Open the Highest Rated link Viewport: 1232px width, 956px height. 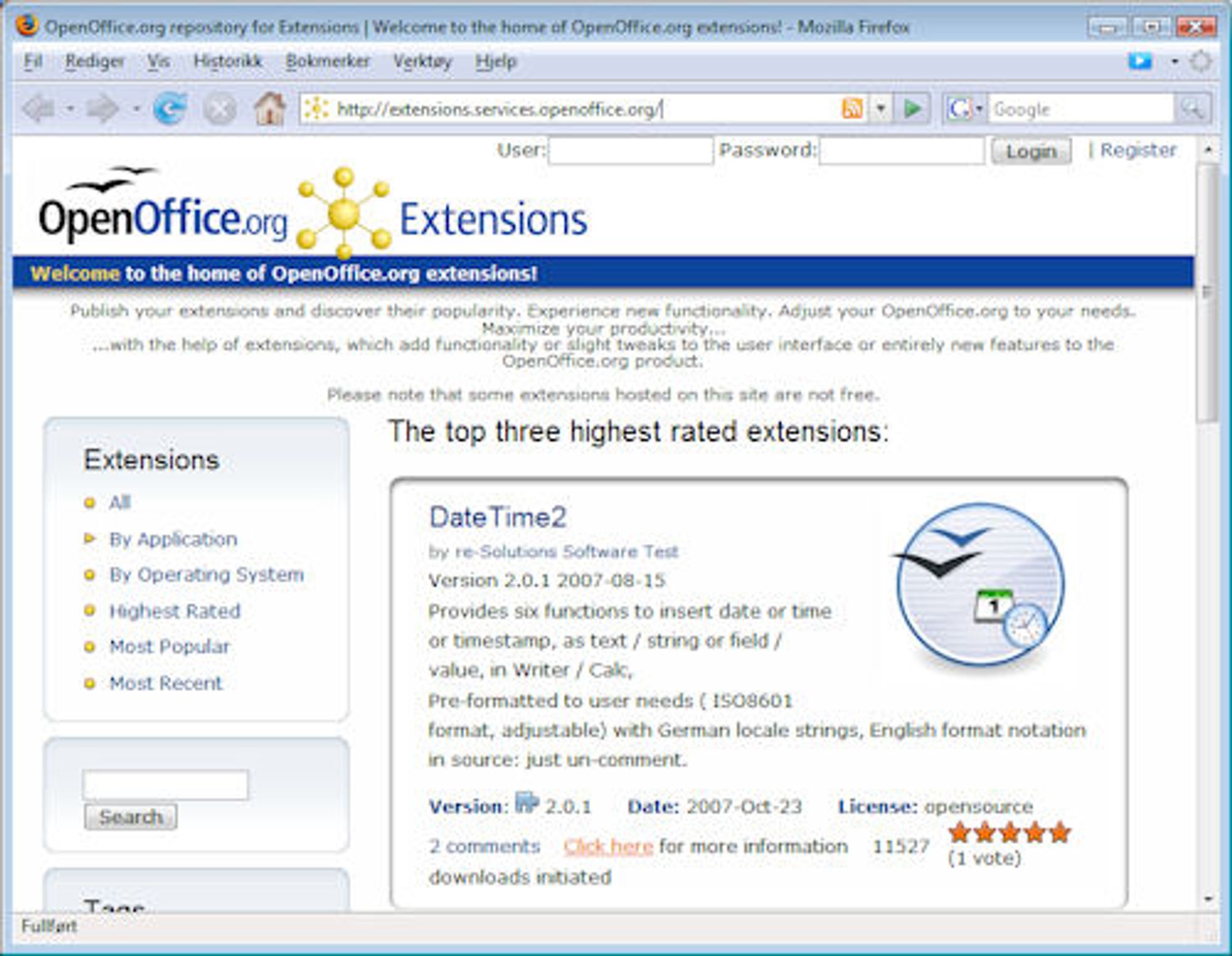[x=175, y=611]
